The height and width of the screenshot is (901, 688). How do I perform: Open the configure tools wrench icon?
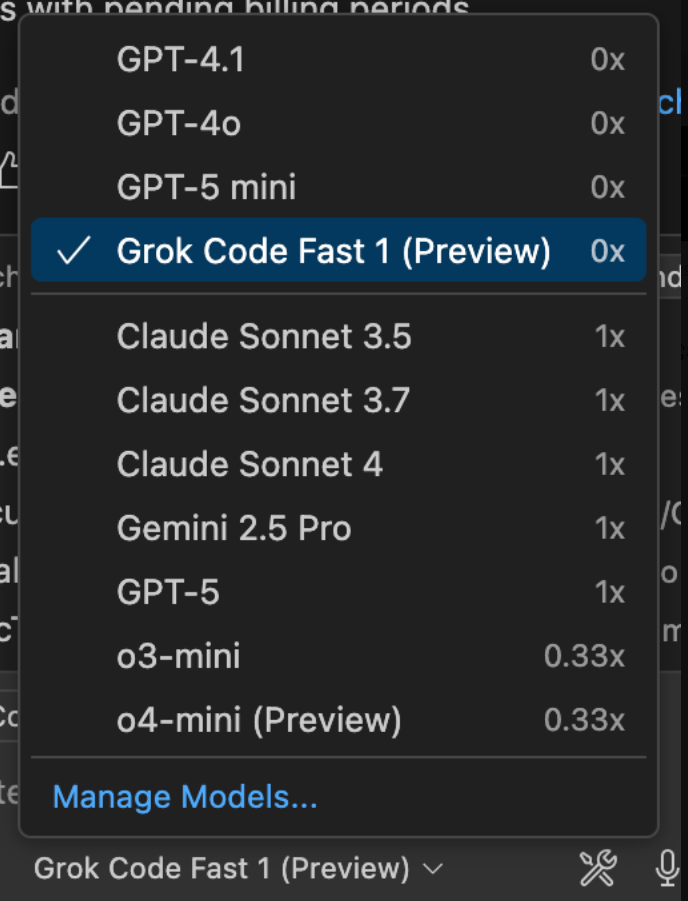[x=598, y=868]
